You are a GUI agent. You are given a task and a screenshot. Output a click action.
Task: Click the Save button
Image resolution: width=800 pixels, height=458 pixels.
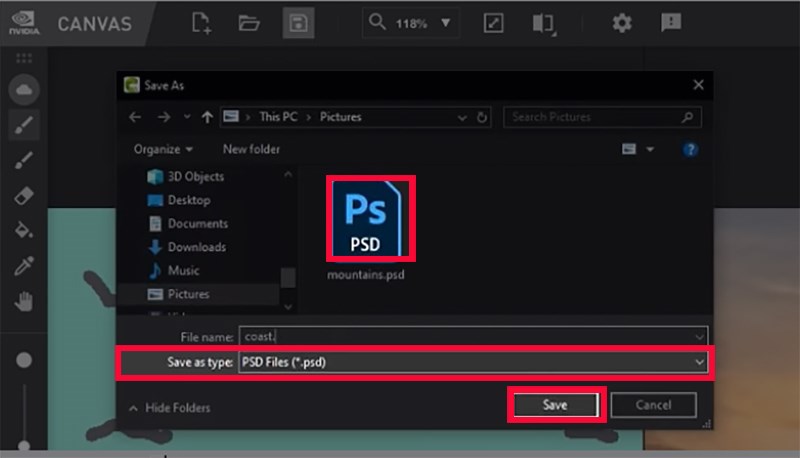tap(556, 405)
